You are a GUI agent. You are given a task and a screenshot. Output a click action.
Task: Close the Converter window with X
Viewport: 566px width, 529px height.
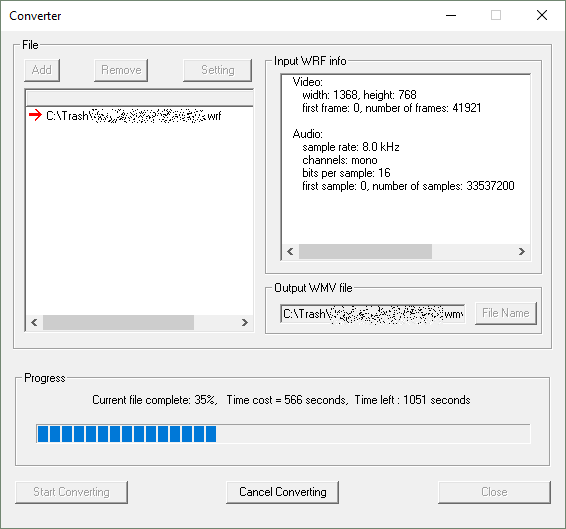pyautogui.click(x=542, y=16)
